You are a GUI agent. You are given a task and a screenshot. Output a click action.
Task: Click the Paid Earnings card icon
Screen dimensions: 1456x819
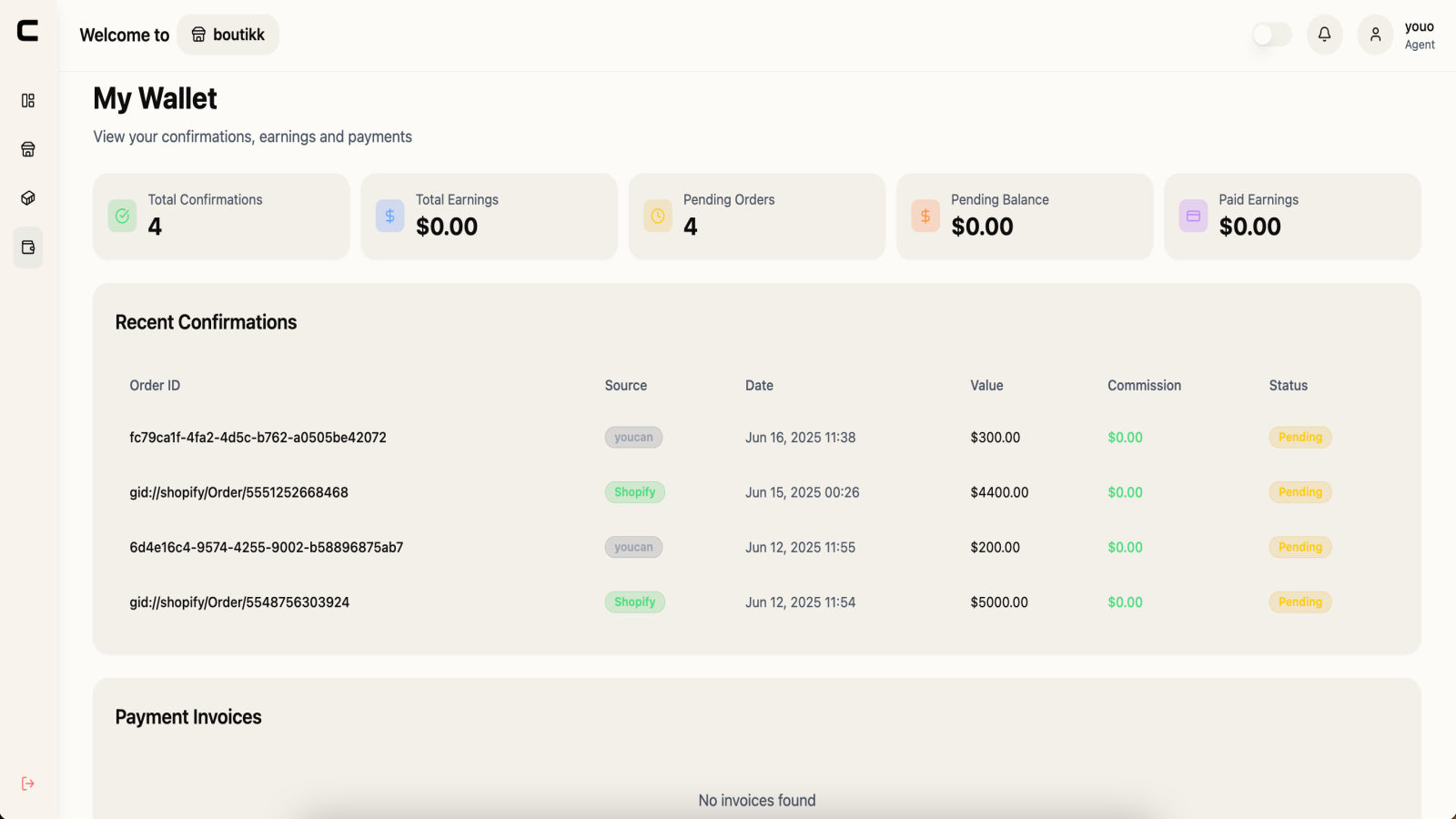(1192, 216)
